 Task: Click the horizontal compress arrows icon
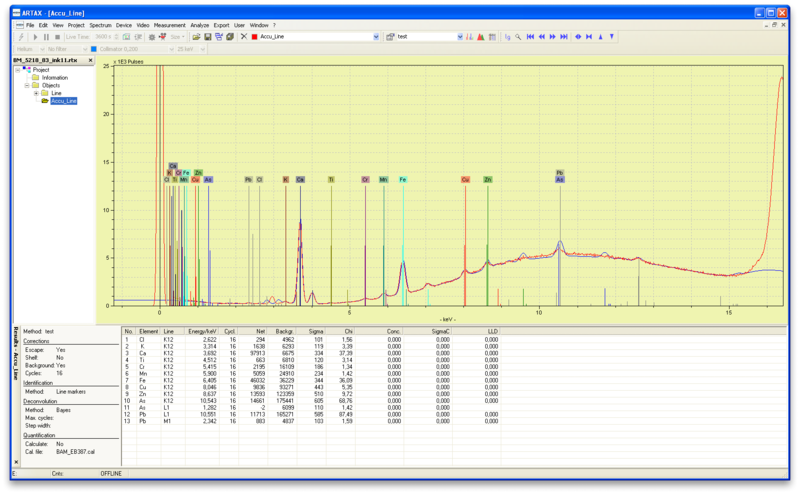point(589,37)
